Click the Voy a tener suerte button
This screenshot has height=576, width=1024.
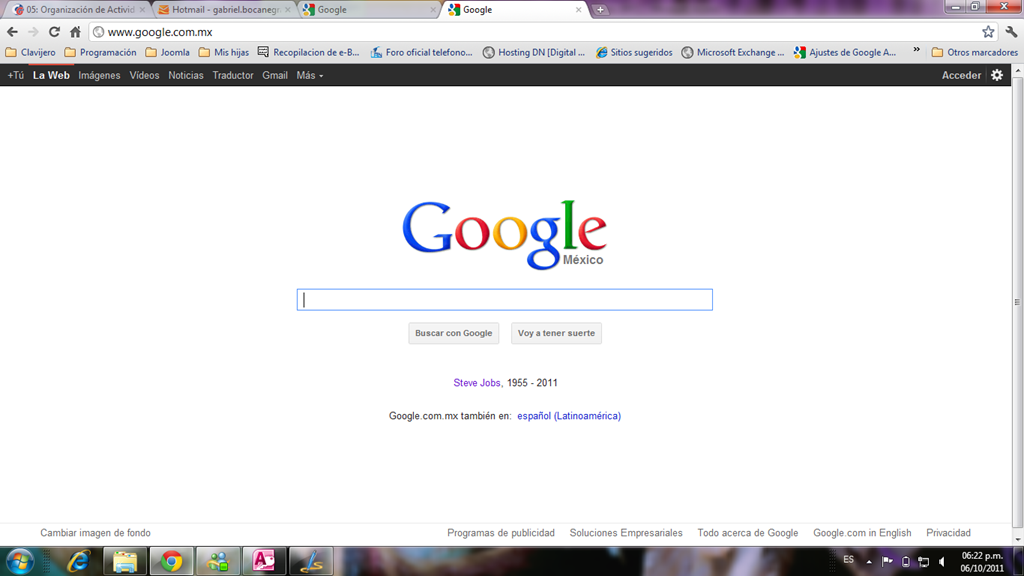click(x=556, y=333)
